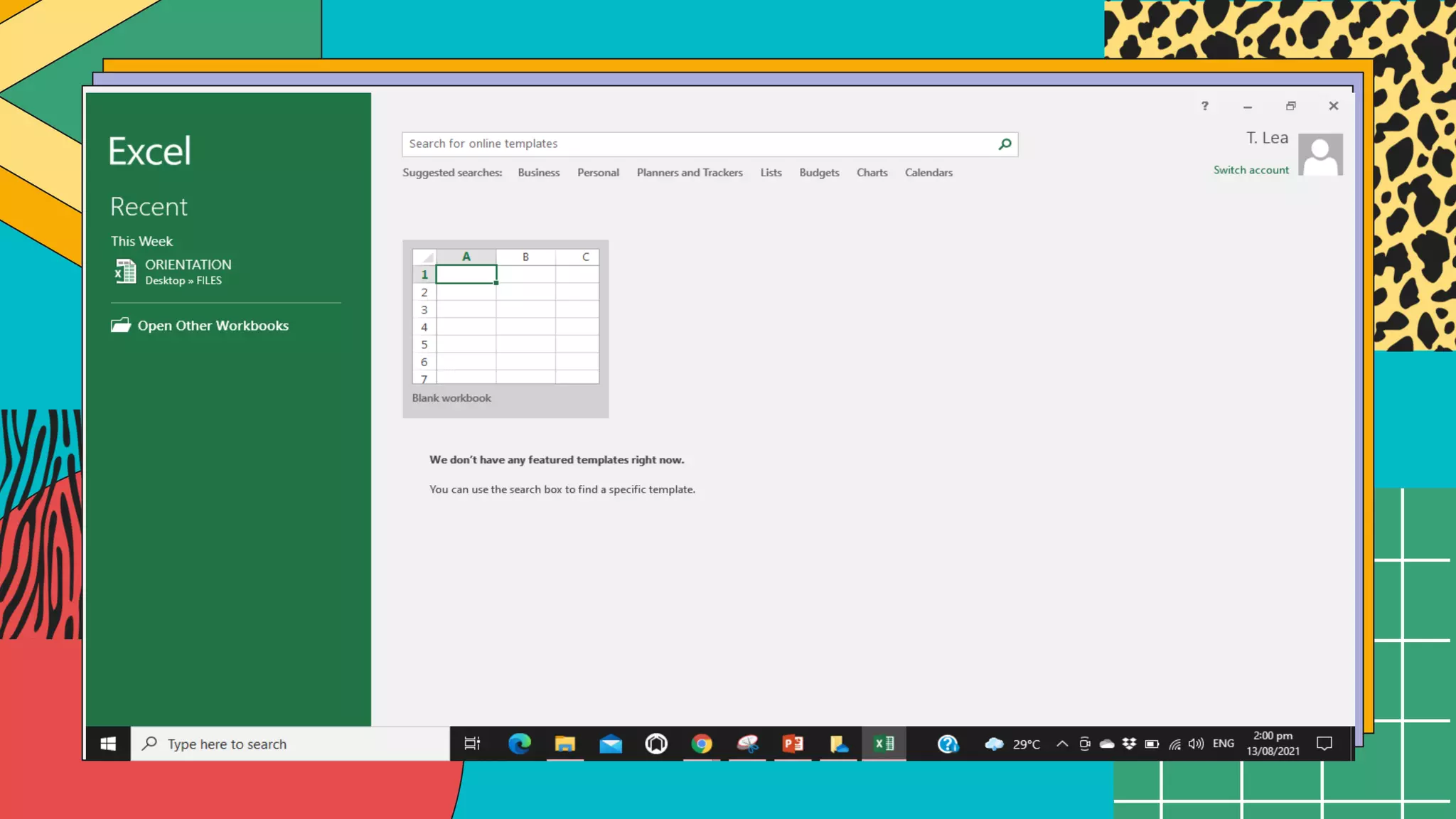Show hidden system tray icons

1062,744
